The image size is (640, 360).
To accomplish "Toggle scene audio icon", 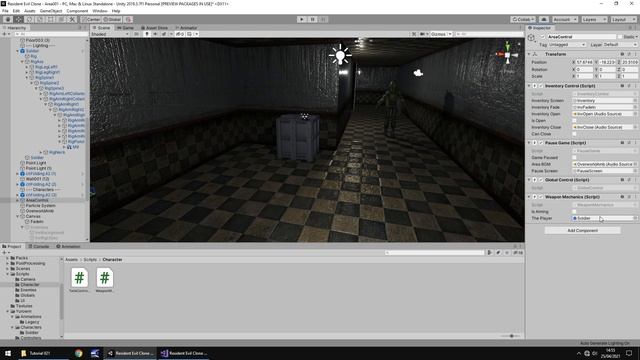I will tap(155, 34).
